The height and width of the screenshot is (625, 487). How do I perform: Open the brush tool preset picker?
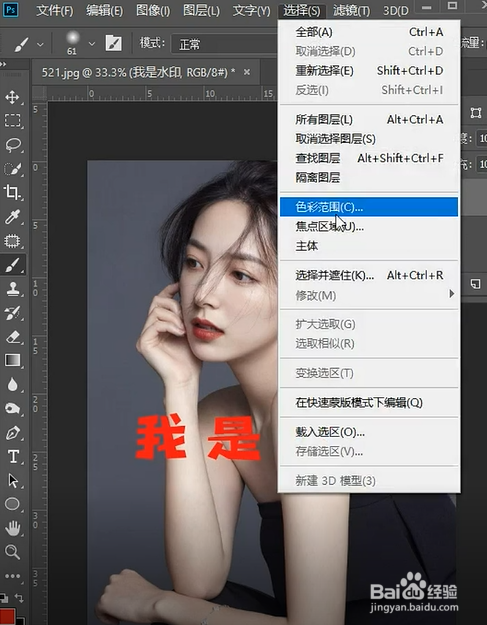(x=28, y=44)
